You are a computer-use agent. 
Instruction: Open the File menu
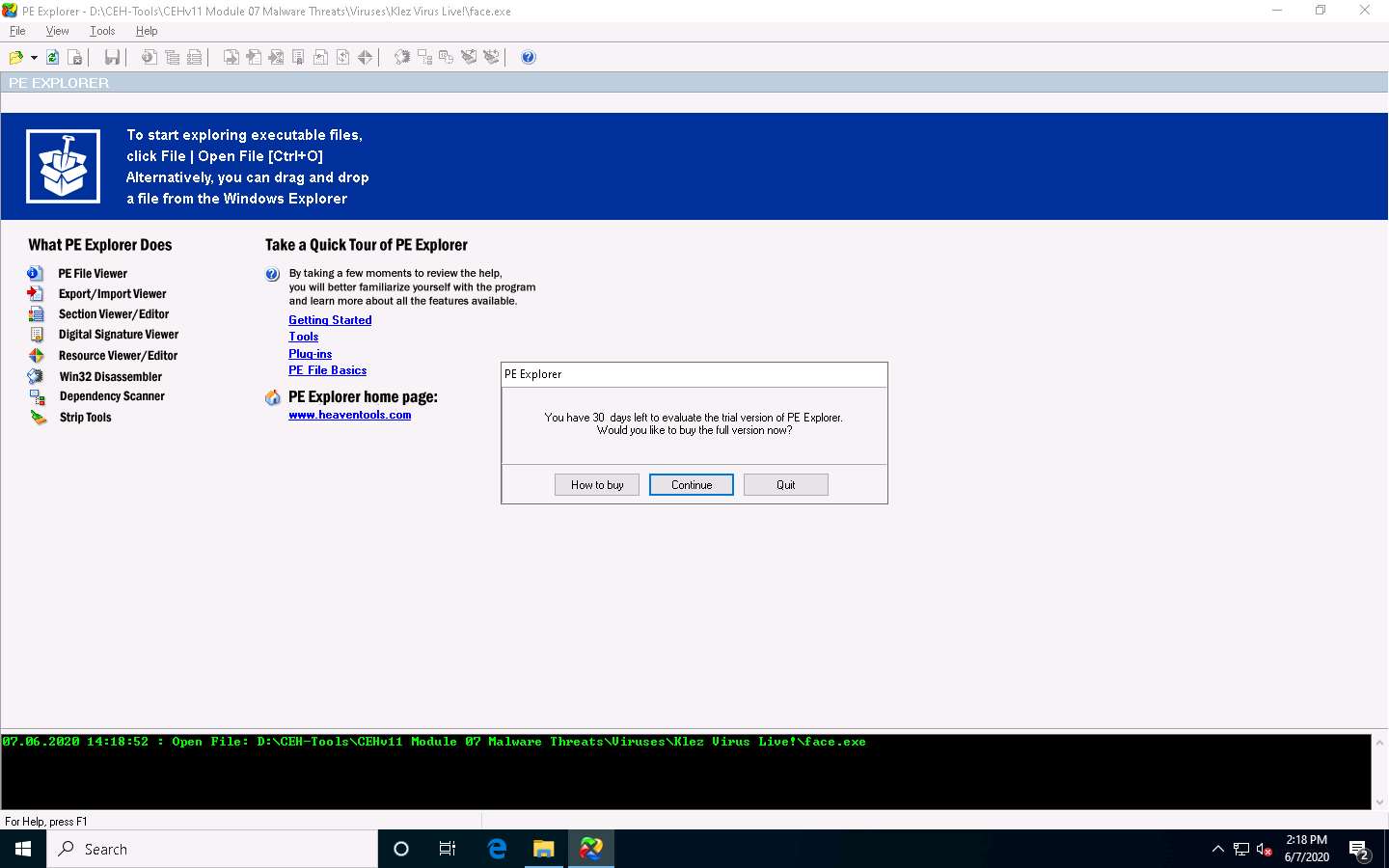17,31
